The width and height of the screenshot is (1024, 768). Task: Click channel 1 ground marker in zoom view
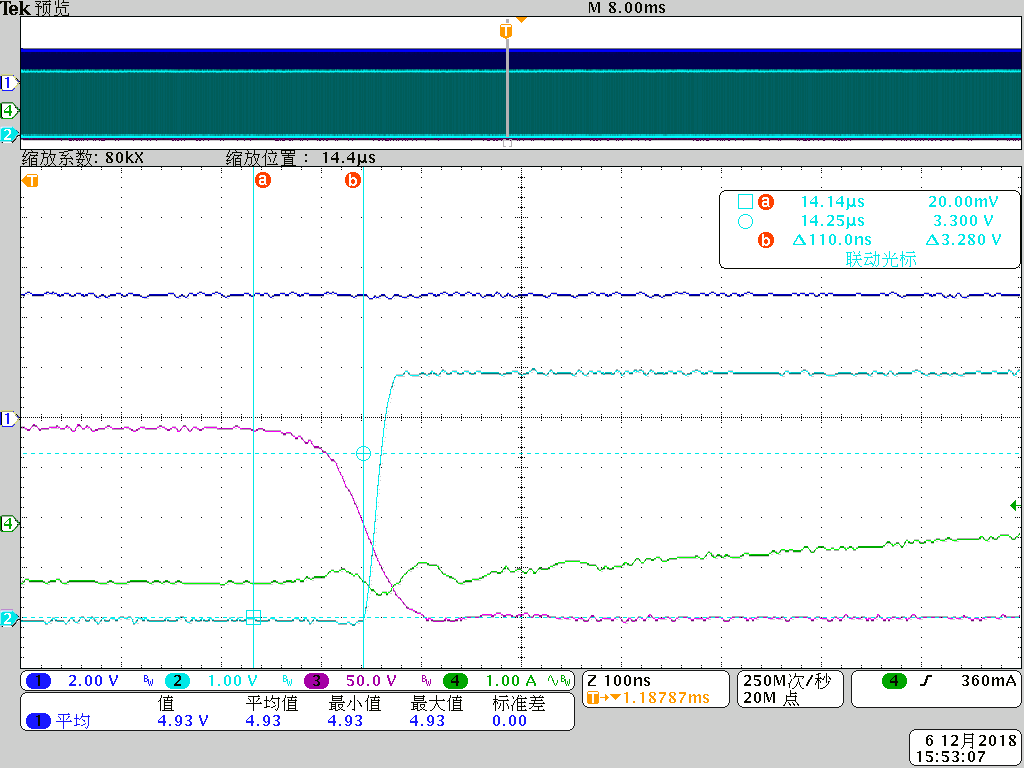(x=8, y=419)
